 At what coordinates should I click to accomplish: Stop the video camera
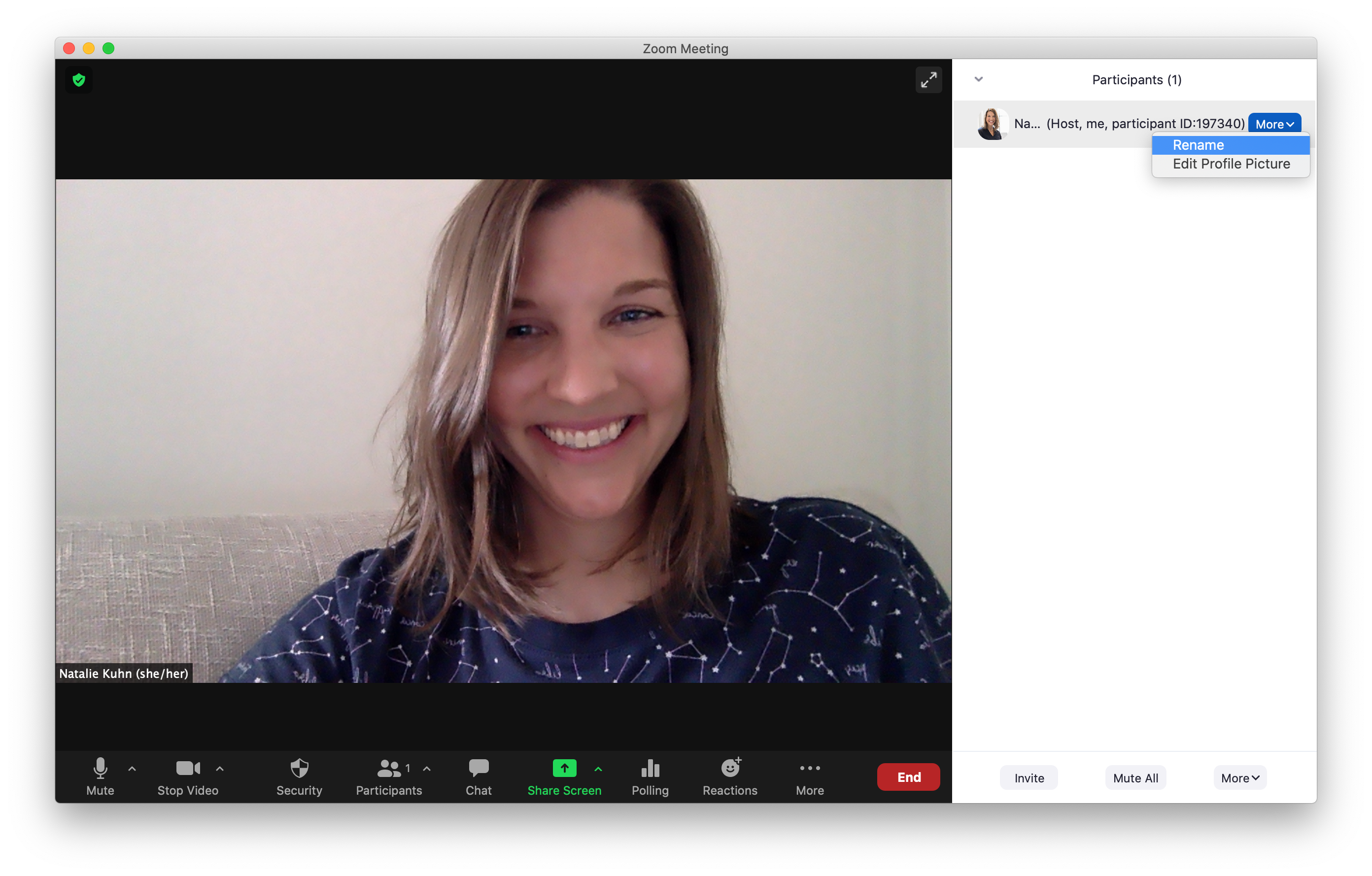pyautogui.click(x=187, y=777)
